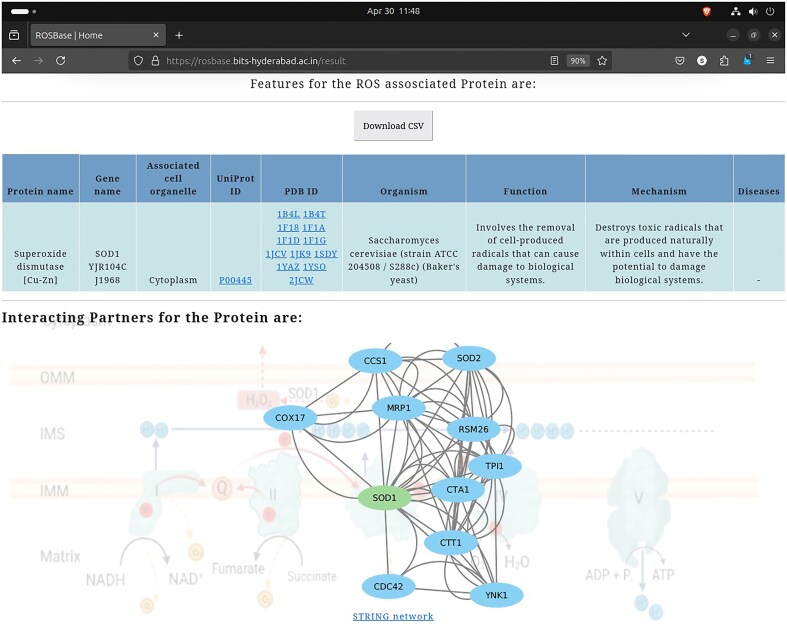Open the shield tracking protection icon
Screen dimensions: 787x630
139,61
